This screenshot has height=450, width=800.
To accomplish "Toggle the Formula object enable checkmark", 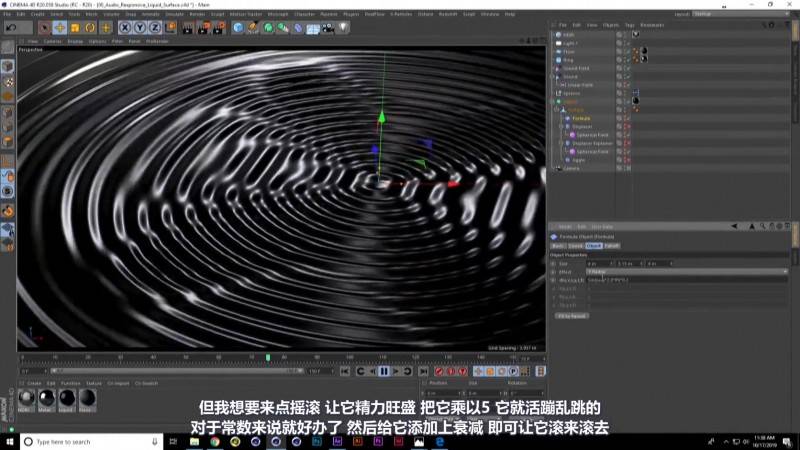I will pyautogui.click(x=630, y=118).
